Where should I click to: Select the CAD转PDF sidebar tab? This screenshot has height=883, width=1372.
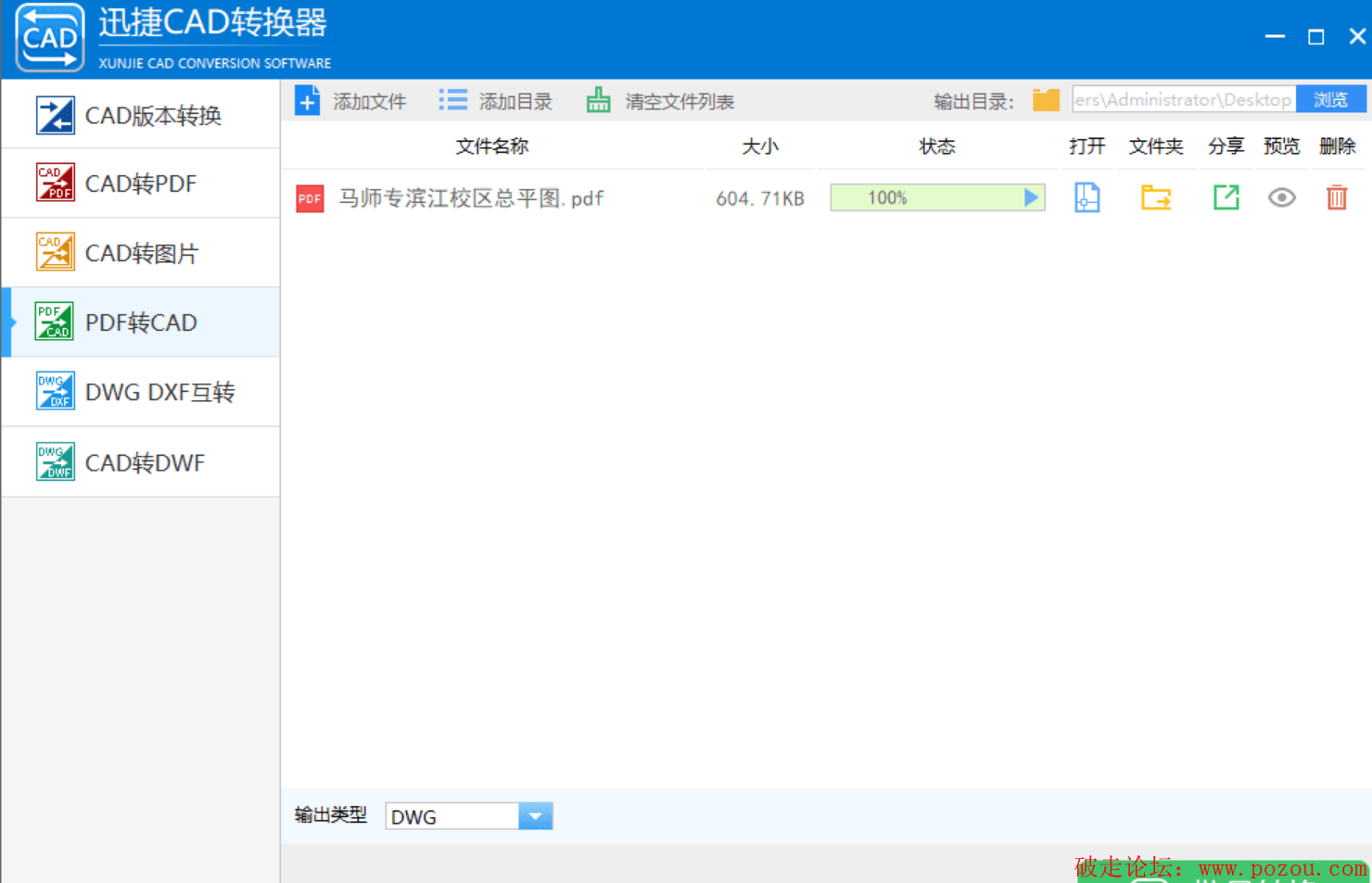141,183
